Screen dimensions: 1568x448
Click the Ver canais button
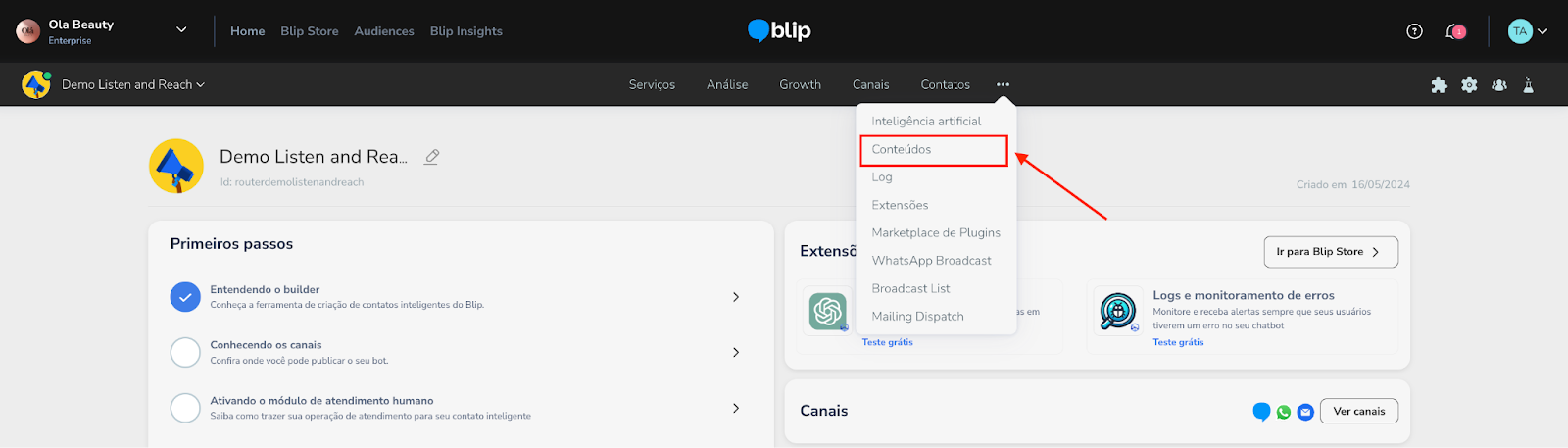pyautogui.click(x=1358, y=411)
